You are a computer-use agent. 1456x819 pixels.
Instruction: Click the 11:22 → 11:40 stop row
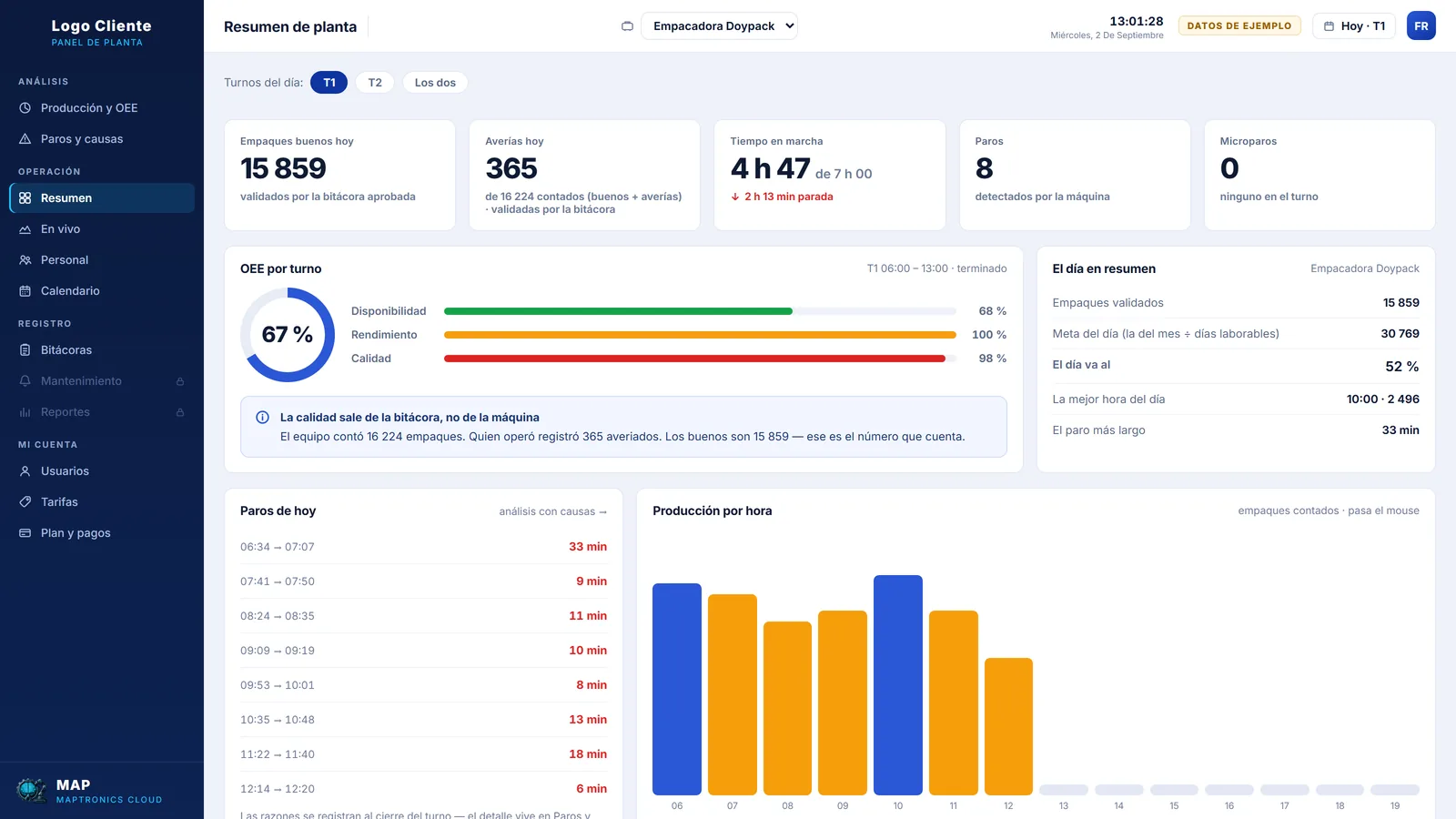[423, 754]
